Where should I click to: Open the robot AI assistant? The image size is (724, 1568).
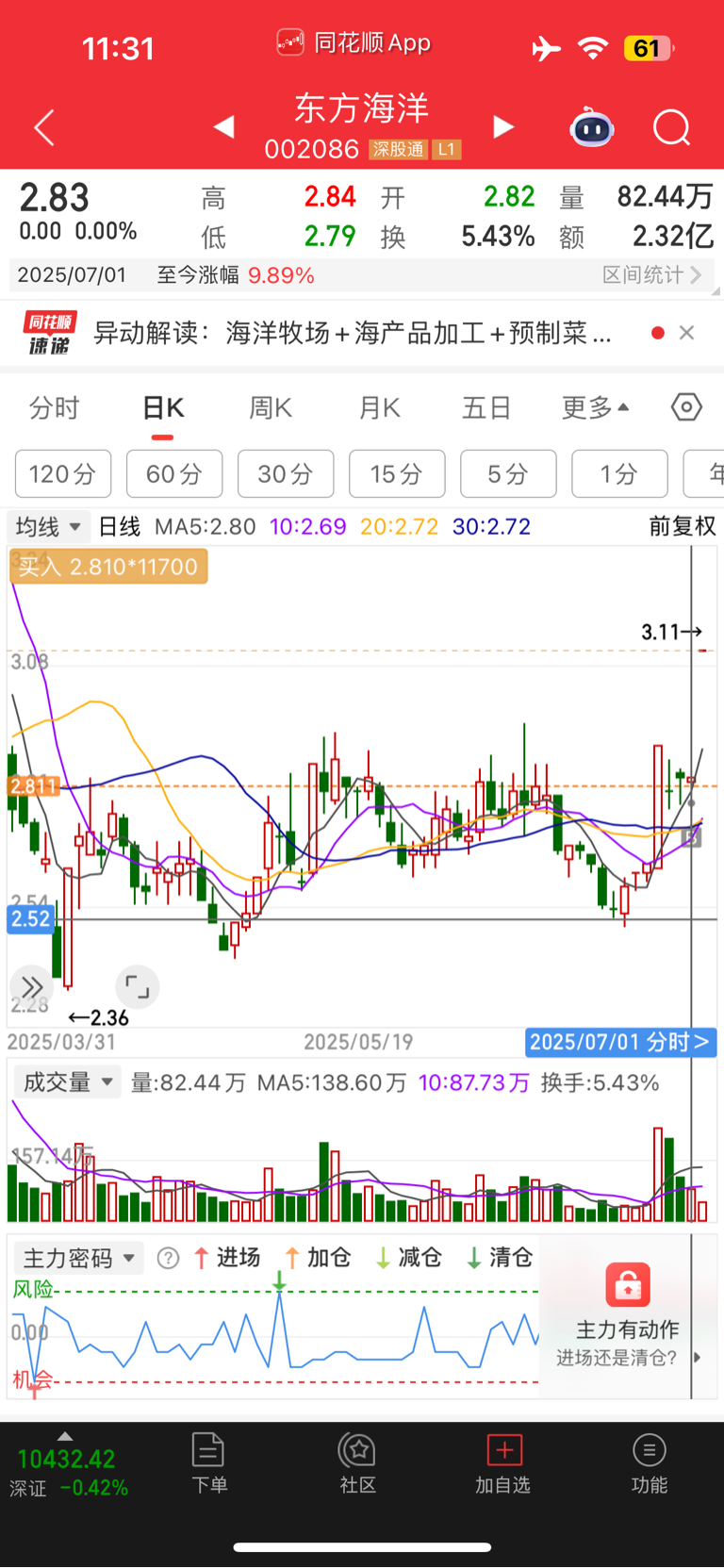click(592, 127)
